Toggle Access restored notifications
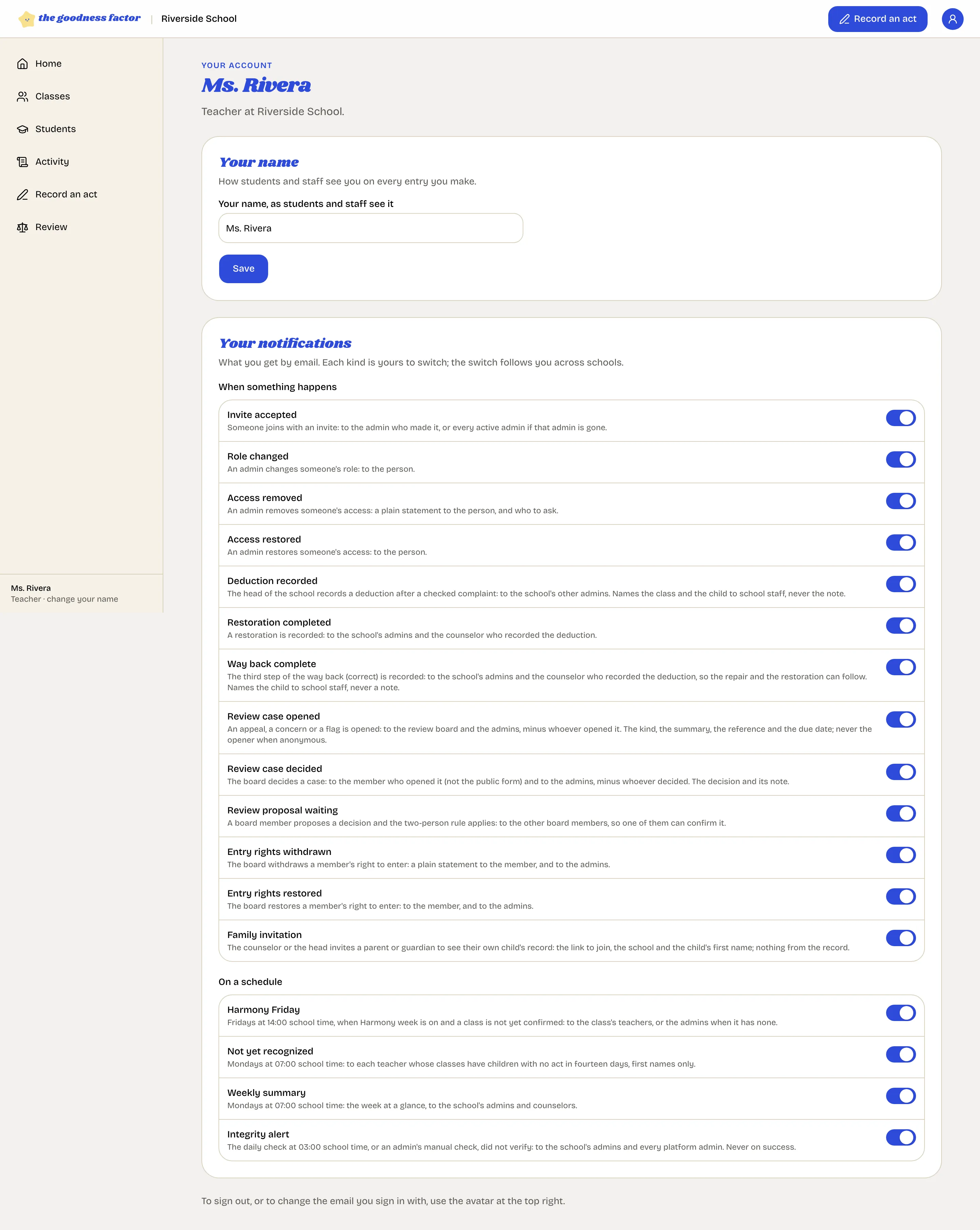 [900, 543]
